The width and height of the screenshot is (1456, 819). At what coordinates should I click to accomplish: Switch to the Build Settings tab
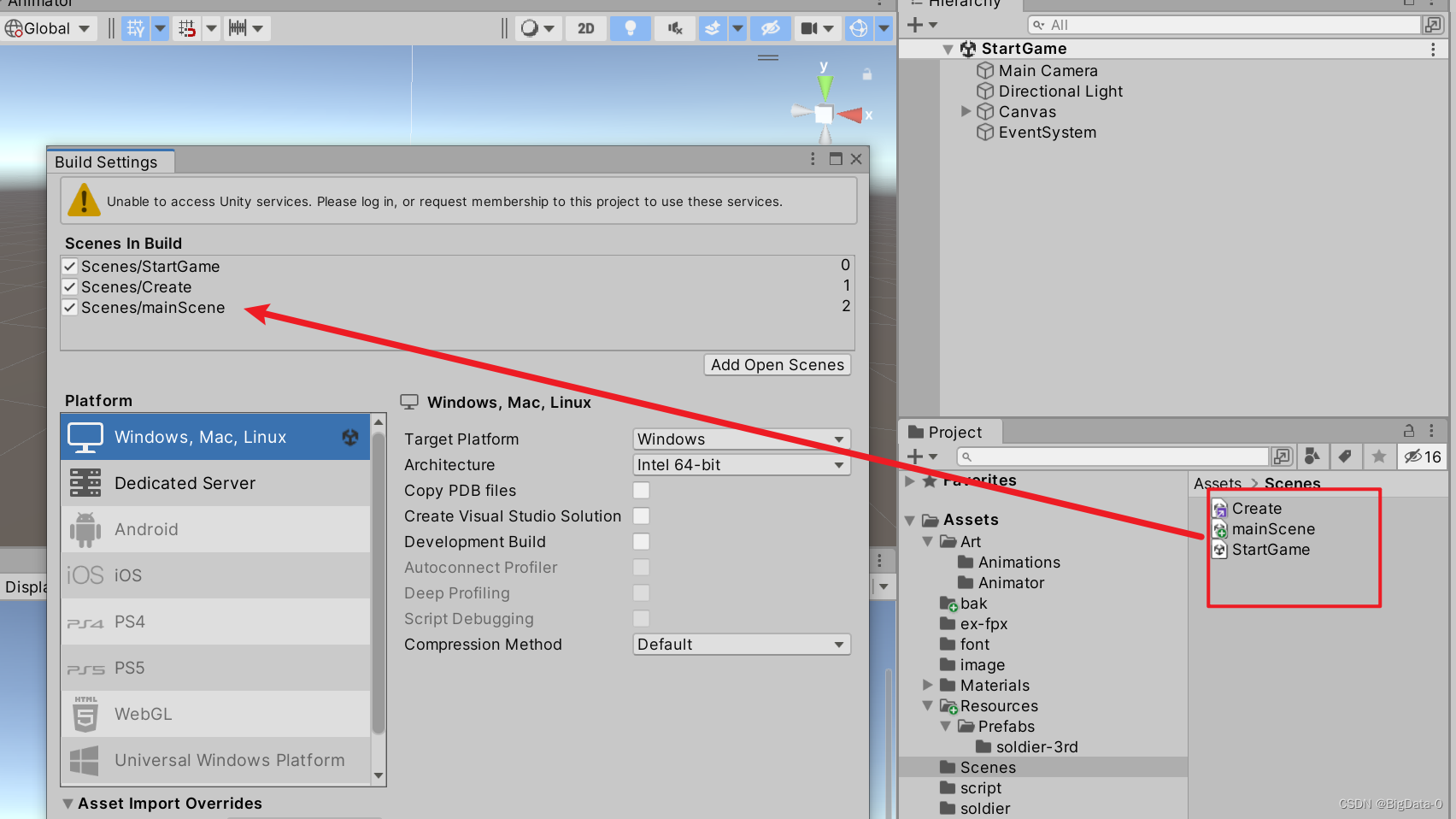coord(106,162)
